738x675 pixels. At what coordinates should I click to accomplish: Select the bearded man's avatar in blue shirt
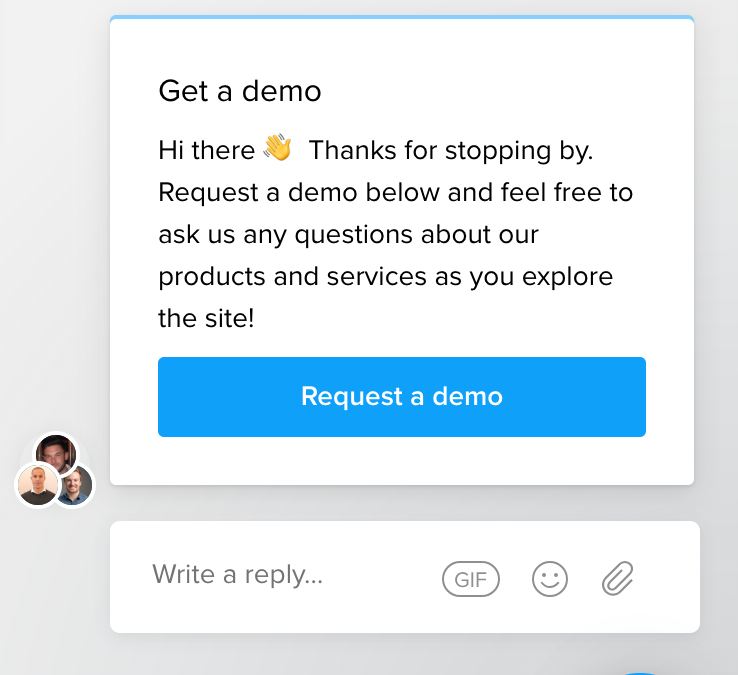tap(75, 486)
